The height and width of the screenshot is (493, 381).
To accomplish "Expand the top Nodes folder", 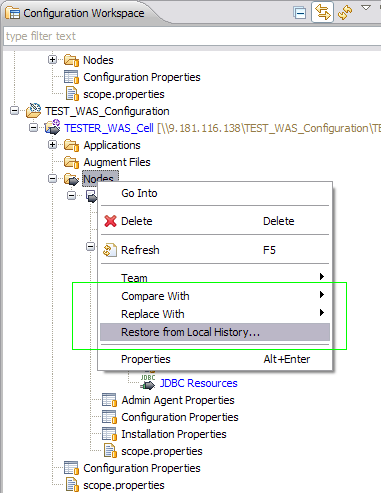I will tap(52, 60).
